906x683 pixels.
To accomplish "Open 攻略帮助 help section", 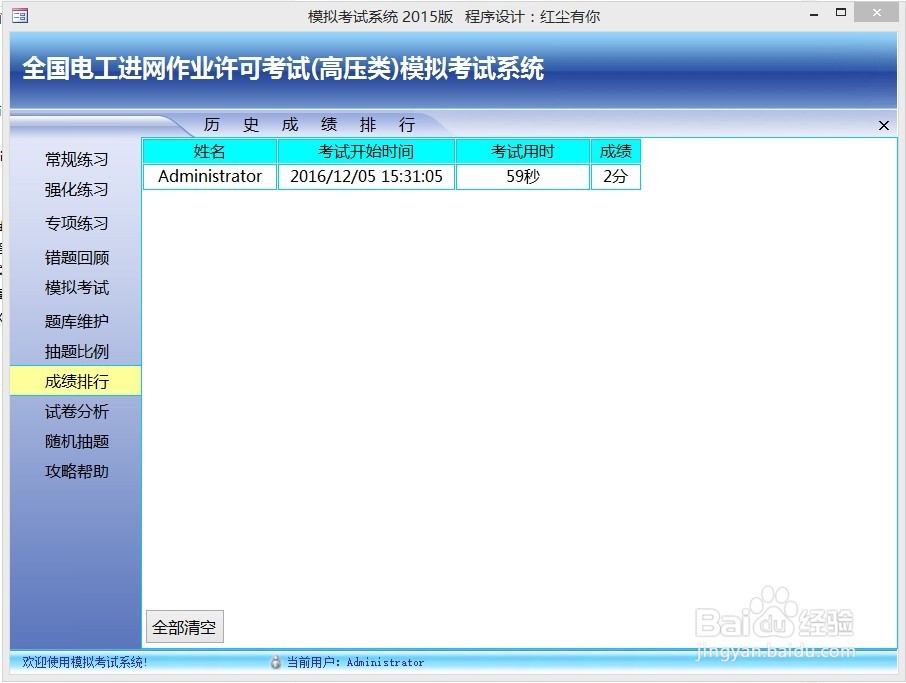I will coord(74,471).
